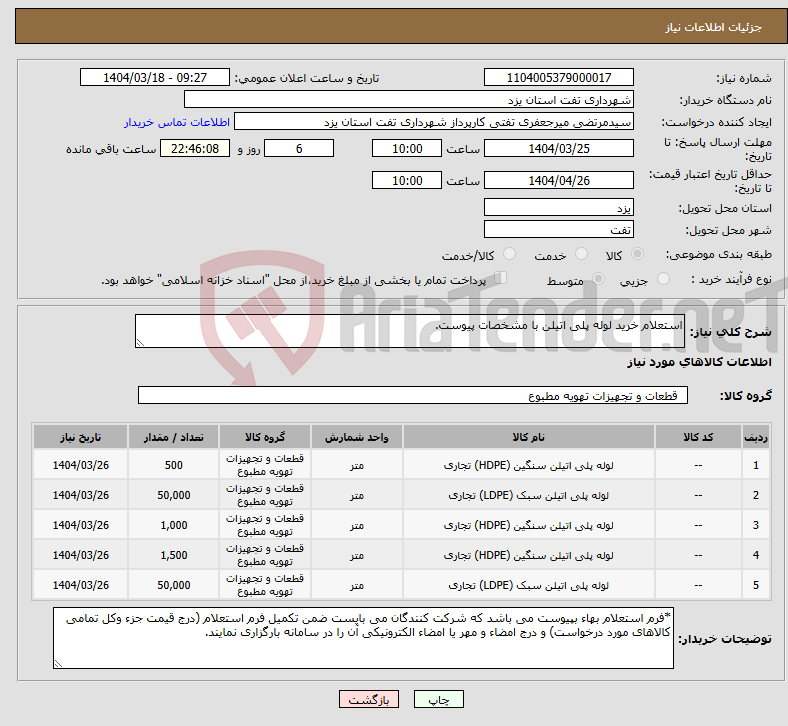The width and height of the screenshot is (788, 726).
Task: Click the تاریخ نیاز column header
Action: (x=80, y=437)
